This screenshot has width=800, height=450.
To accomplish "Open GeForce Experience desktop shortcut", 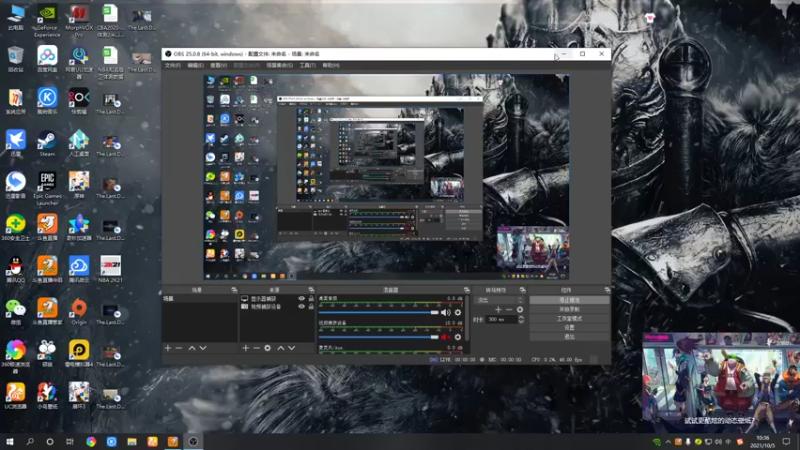I will [x=47, y=21].
